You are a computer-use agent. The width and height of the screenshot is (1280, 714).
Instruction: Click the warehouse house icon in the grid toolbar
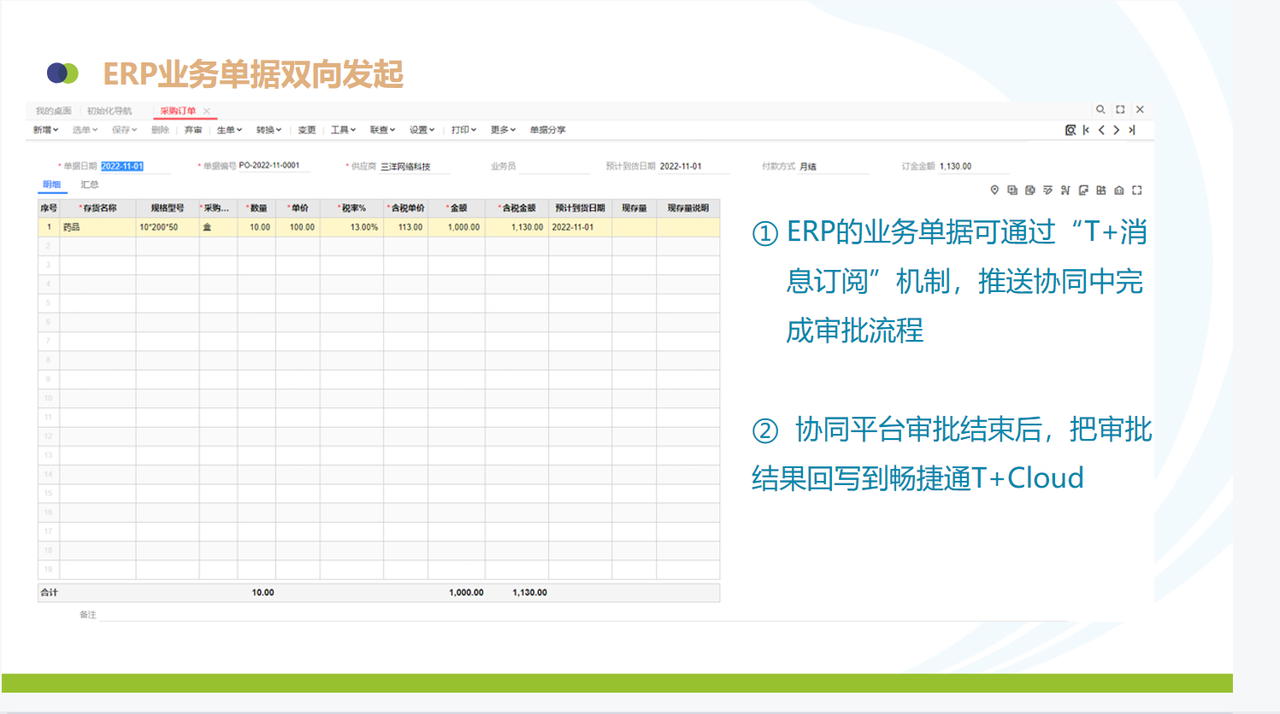coord(1119,190)
